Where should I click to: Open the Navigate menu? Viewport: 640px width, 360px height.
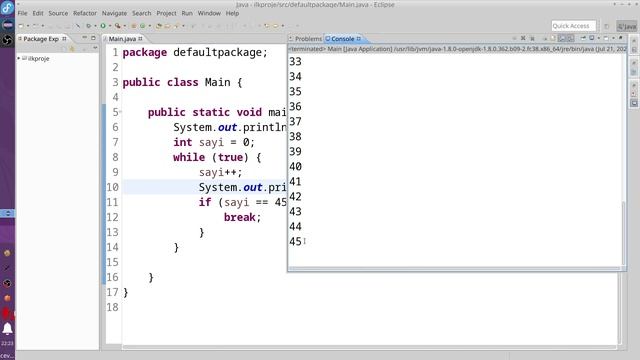114,13
